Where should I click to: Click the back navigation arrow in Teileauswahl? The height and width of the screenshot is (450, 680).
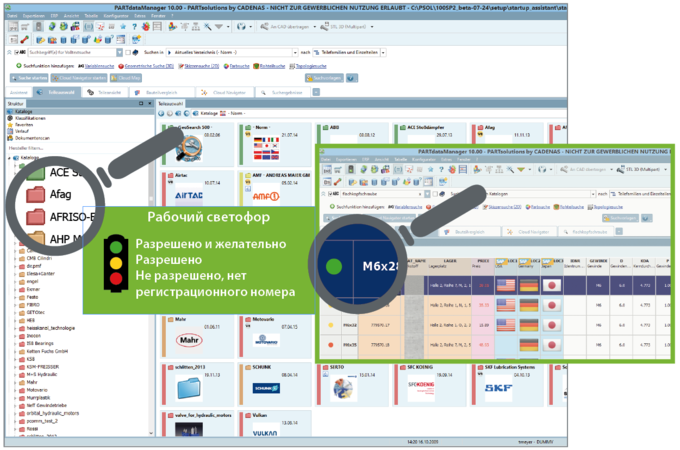(x=161, y=114)
